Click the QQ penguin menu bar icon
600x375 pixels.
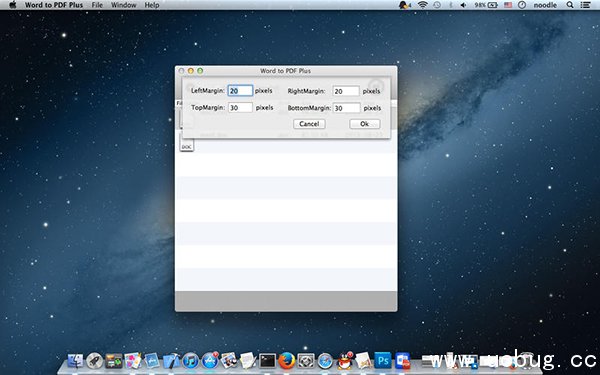[x=404, y=5]
